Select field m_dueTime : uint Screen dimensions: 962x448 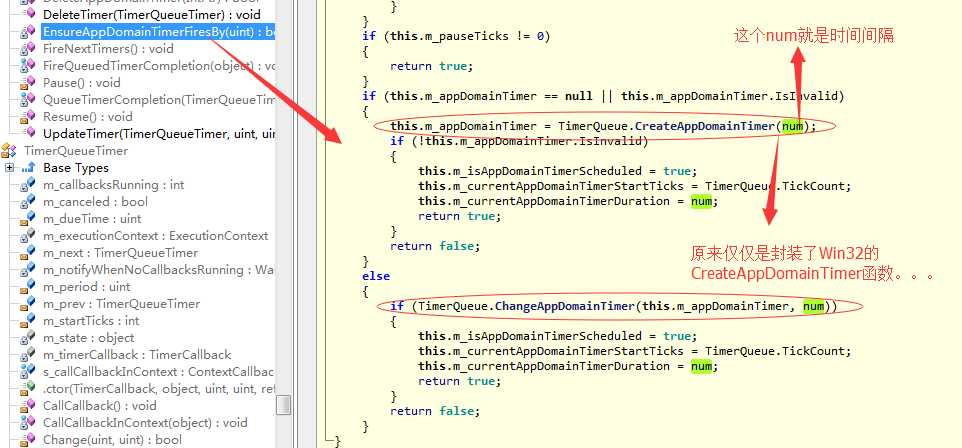coord(92,218)
